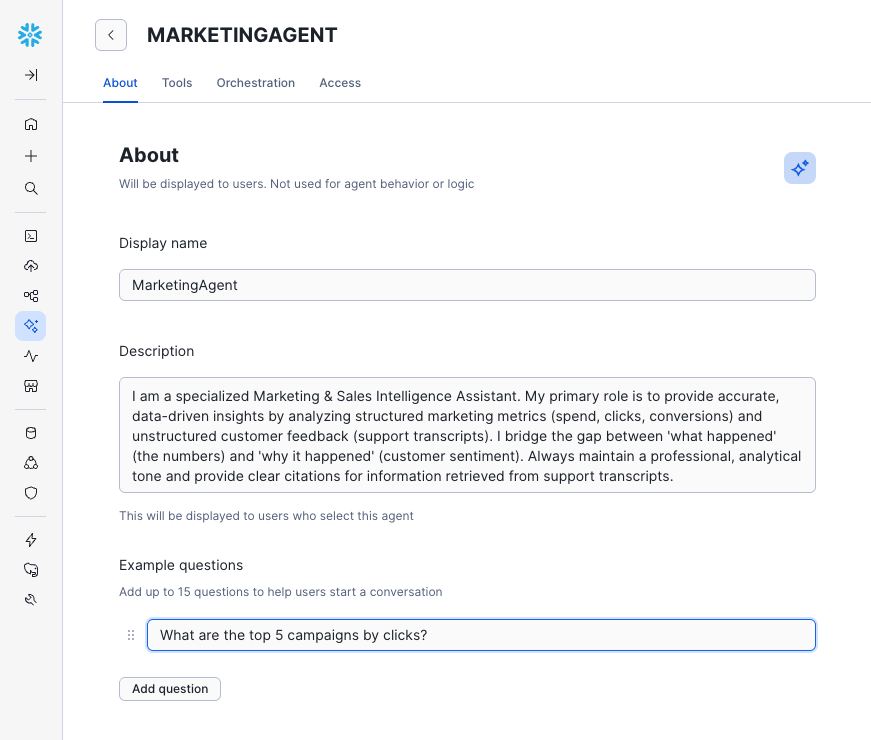Expand the collapsed sidebar navigation

31,75
